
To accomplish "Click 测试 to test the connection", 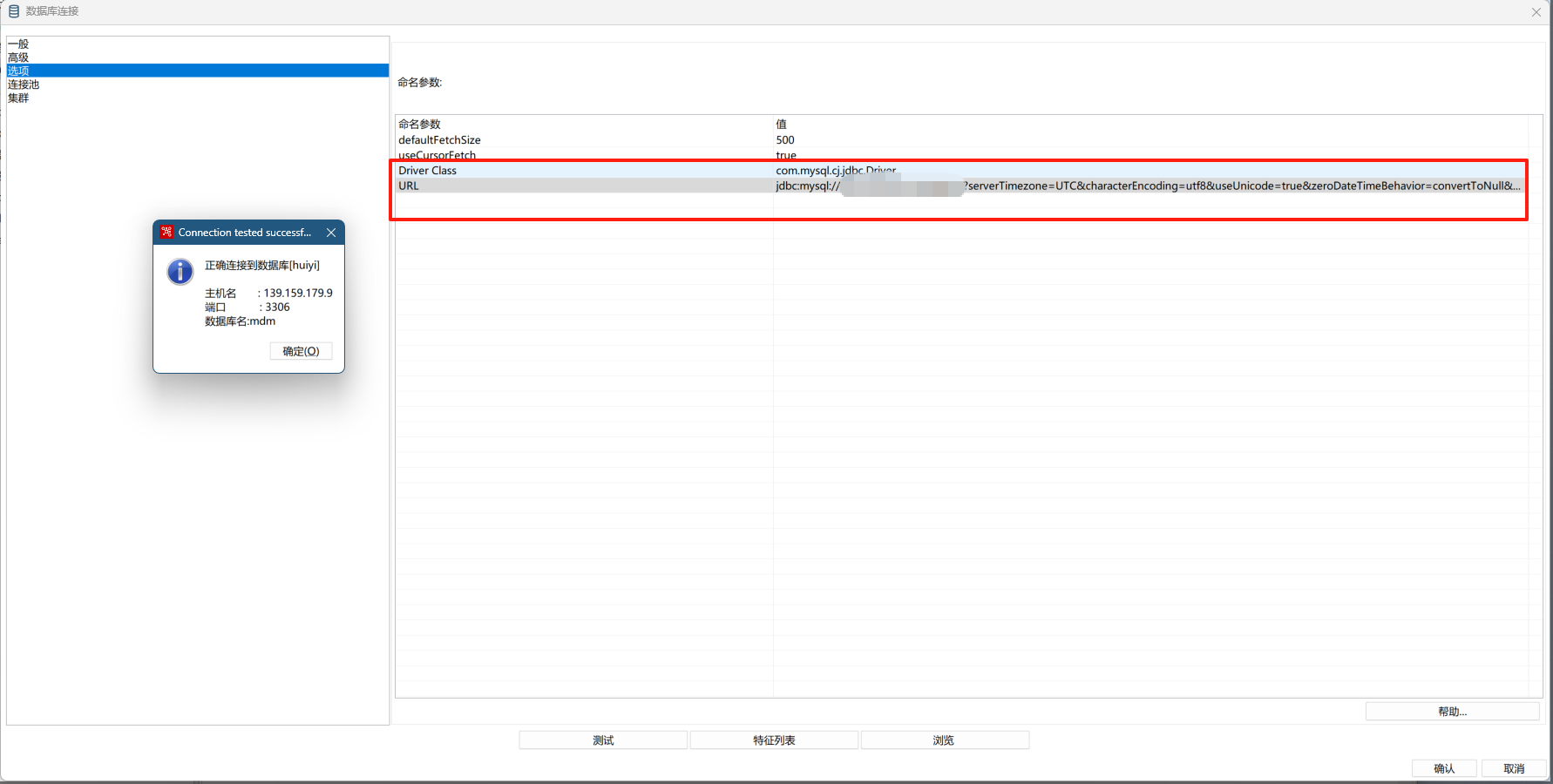I will pyautogui.click(x=602, y=739).
